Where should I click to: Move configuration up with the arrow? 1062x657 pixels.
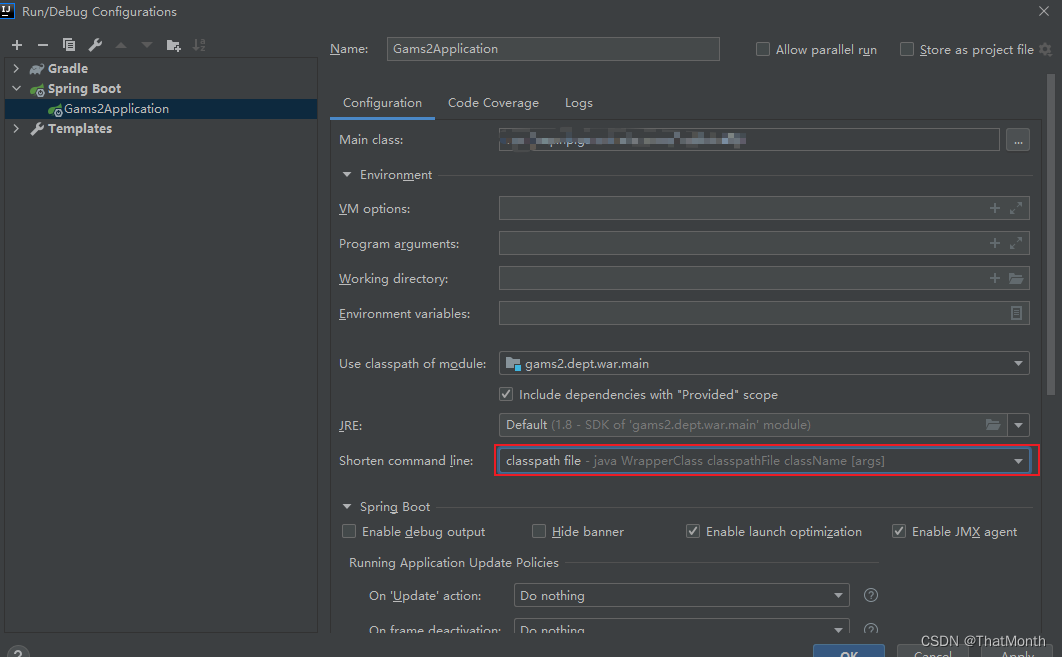point(121,45)
